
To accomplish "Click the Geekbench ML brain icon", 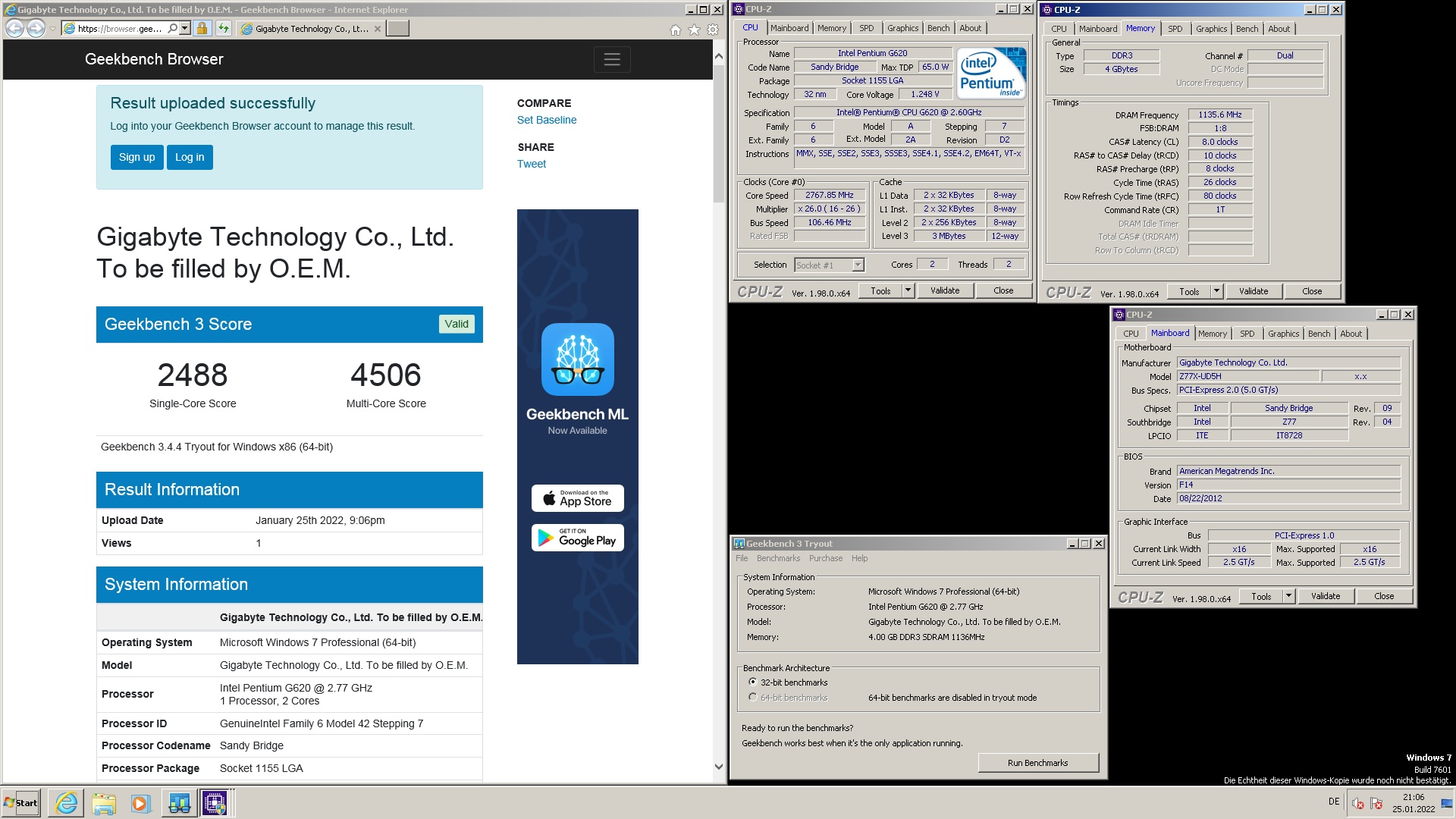I will pyautogui.click(x=578, y=359).
